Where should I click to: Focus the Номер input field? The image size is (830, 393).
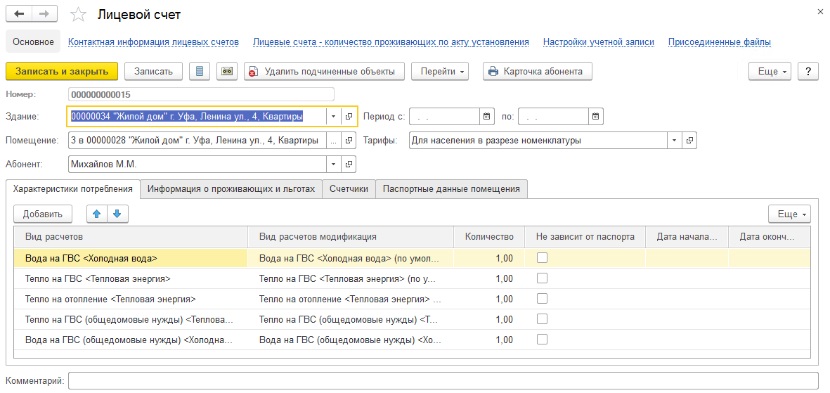[202, 94]
